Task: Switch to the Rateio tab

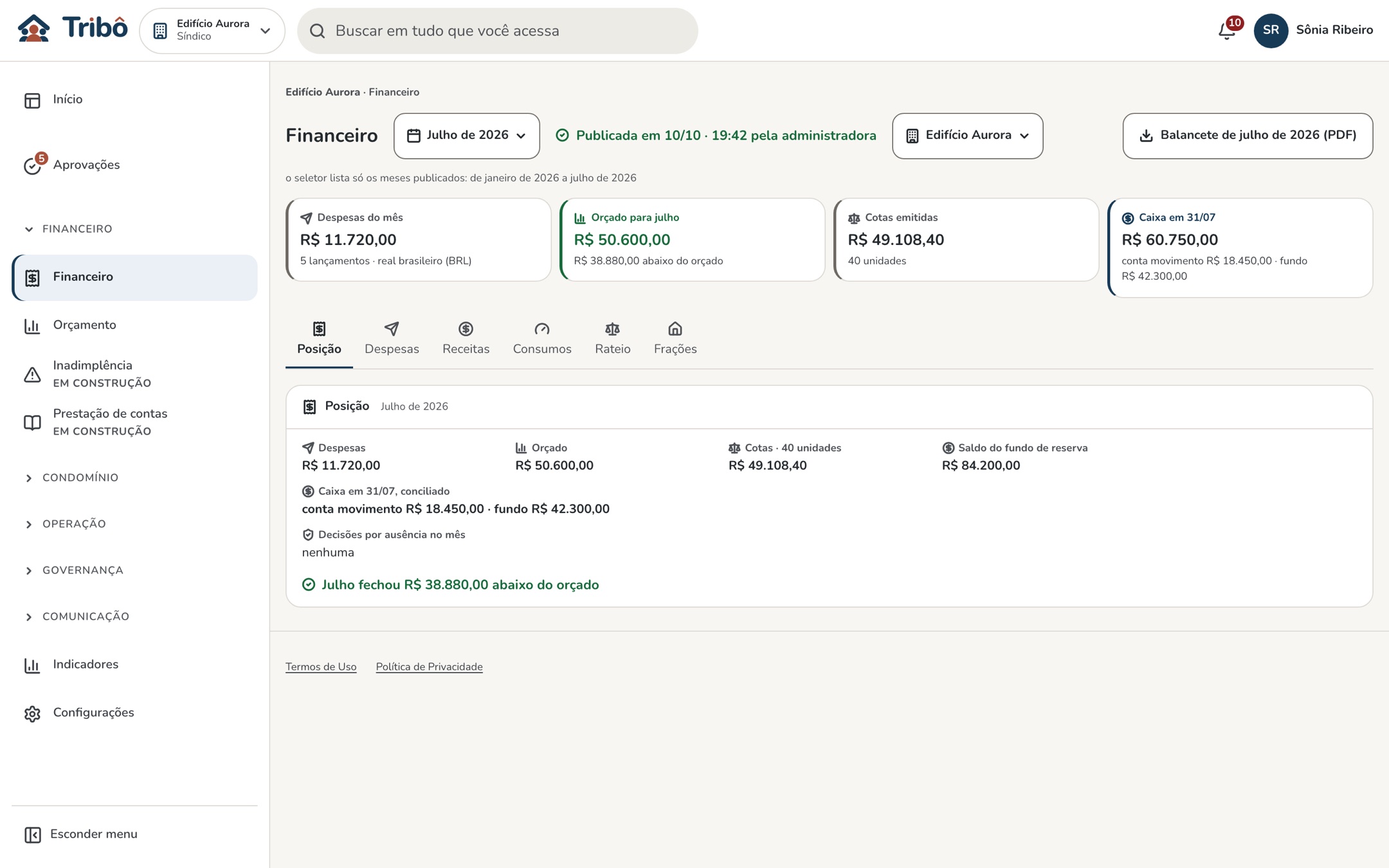Action: click(x=612, y=339)
